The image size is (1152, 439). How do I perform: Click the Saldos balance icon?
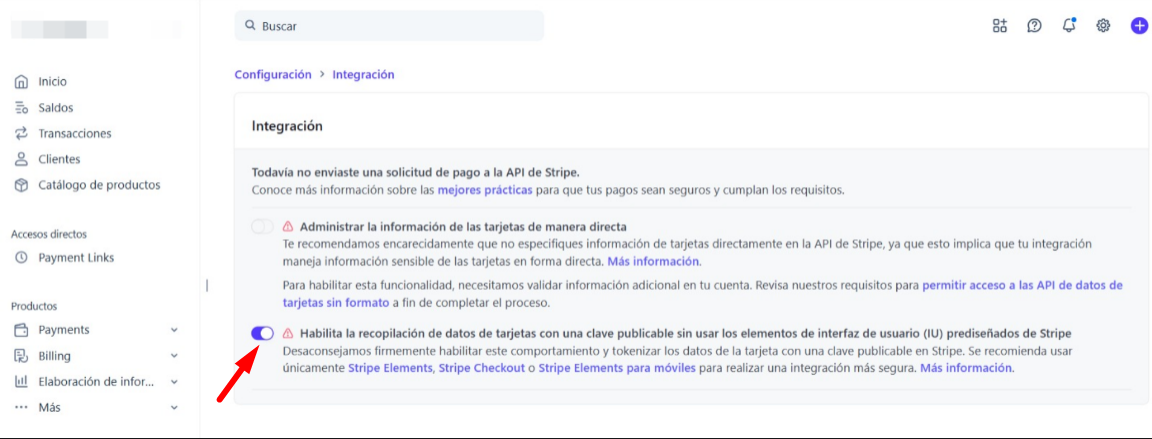pyautogui.click(x=21, y=108)
